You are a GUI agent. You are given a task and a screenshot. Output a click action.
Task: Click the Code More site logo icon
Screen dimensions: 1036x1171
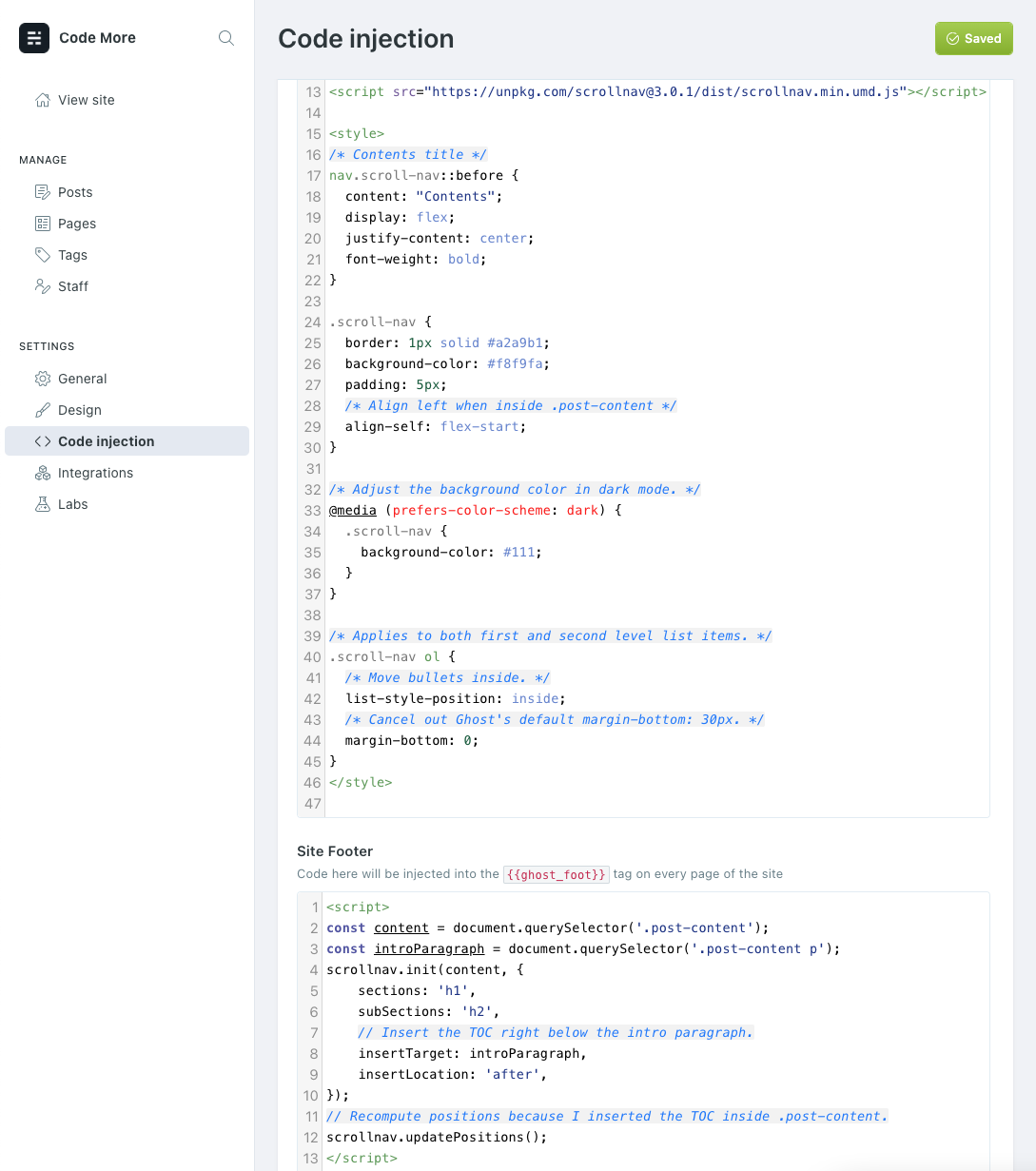pos(34,38)
